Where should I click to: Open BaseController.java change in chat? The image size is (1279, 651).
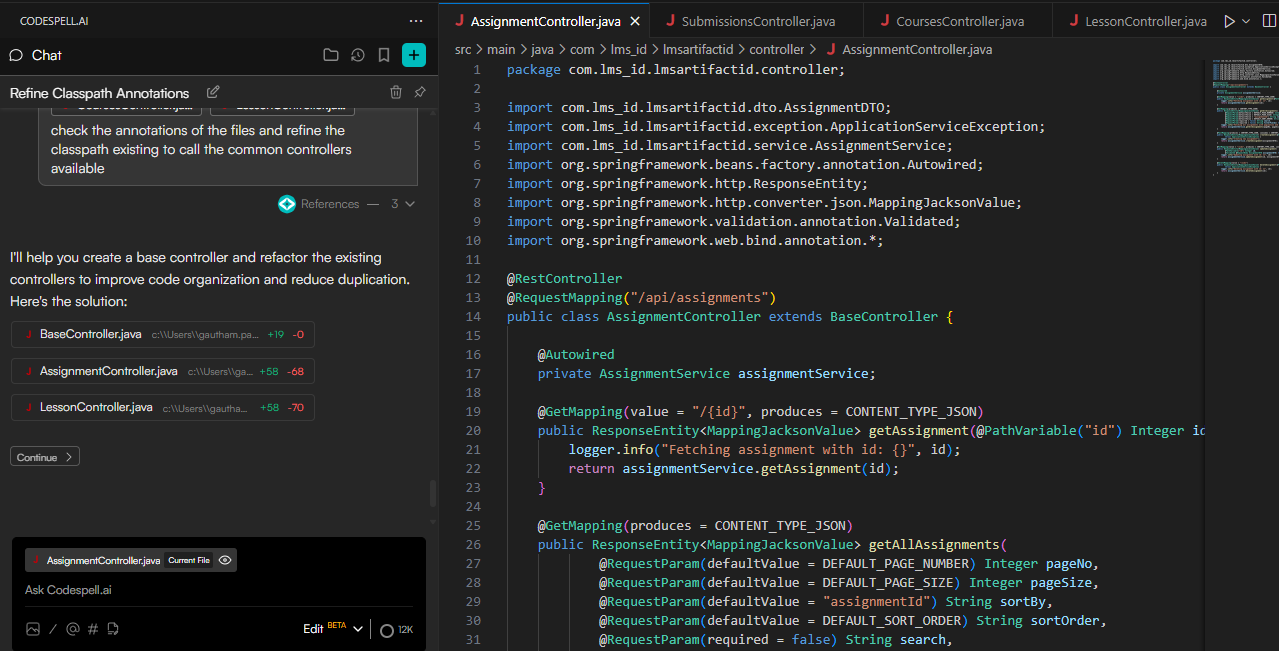pyautogui.click(x=163, y=334)
